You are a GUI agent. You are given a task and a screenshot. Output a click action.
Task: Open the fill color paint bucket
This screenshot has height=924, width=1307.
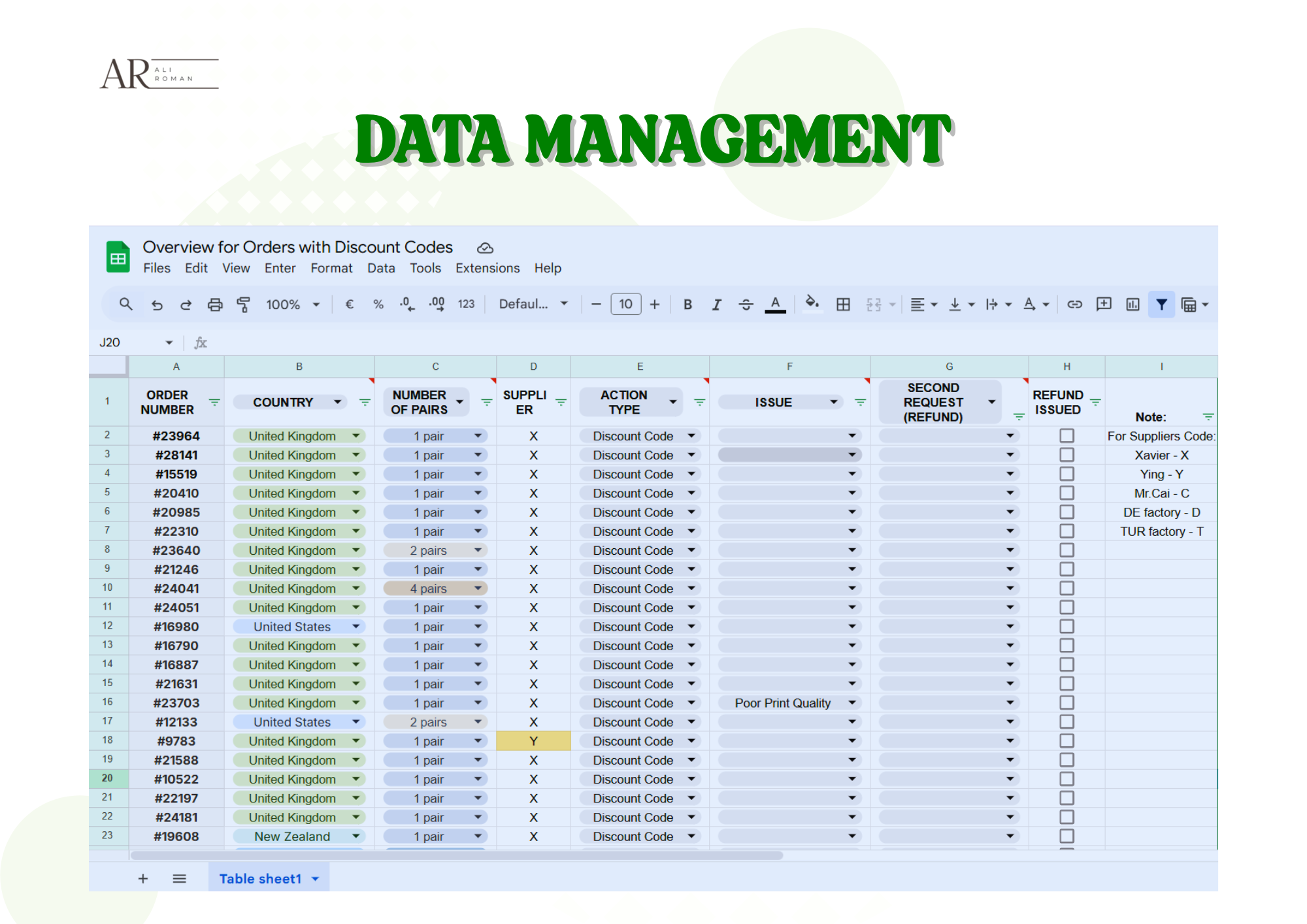click(811, 303)
